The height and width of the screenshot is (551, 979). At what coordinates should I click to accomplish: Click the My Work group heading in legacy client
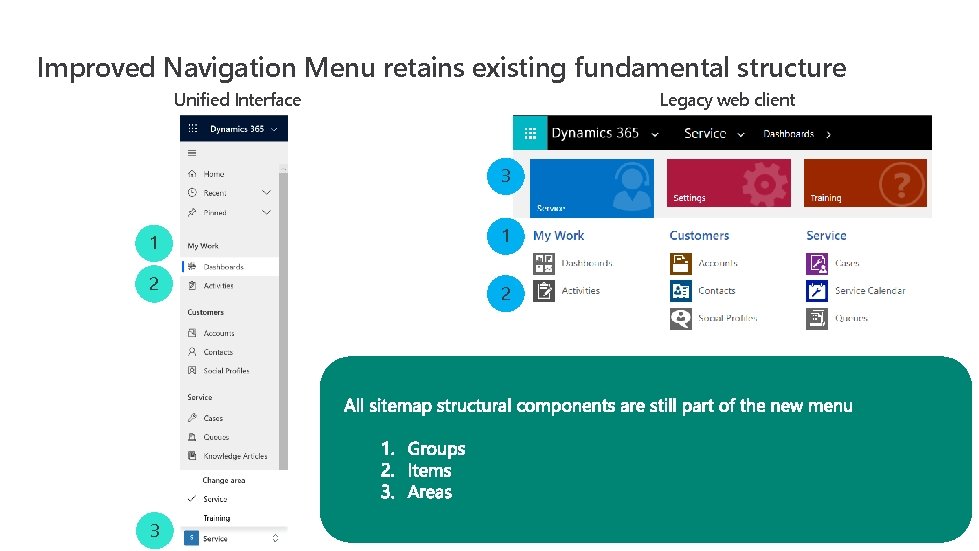pos(559,235)
